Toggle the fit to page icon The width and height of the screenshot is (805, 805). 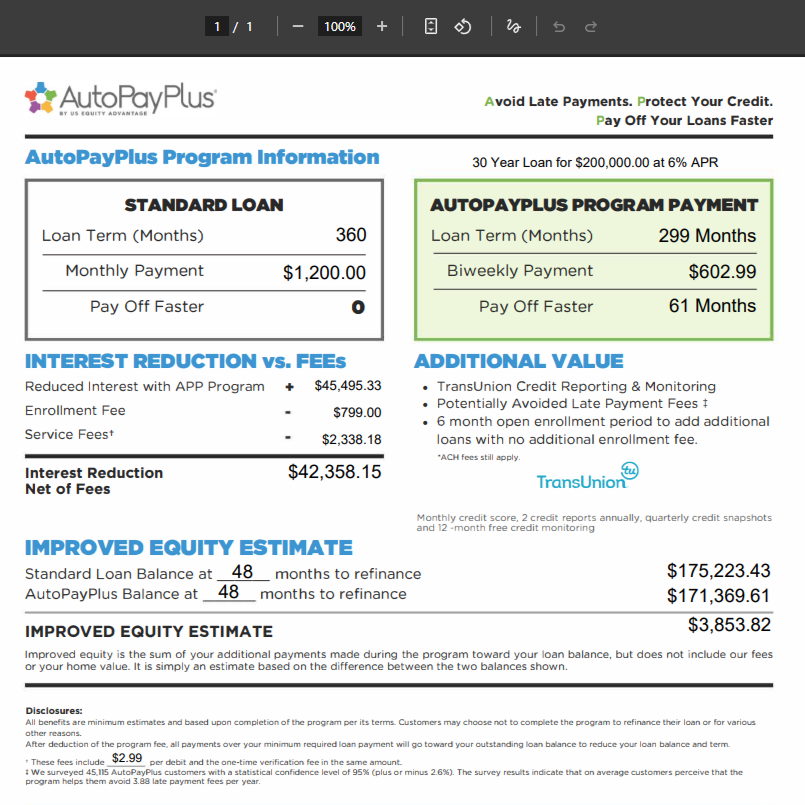pyautogui.click(x=431, y=27)
